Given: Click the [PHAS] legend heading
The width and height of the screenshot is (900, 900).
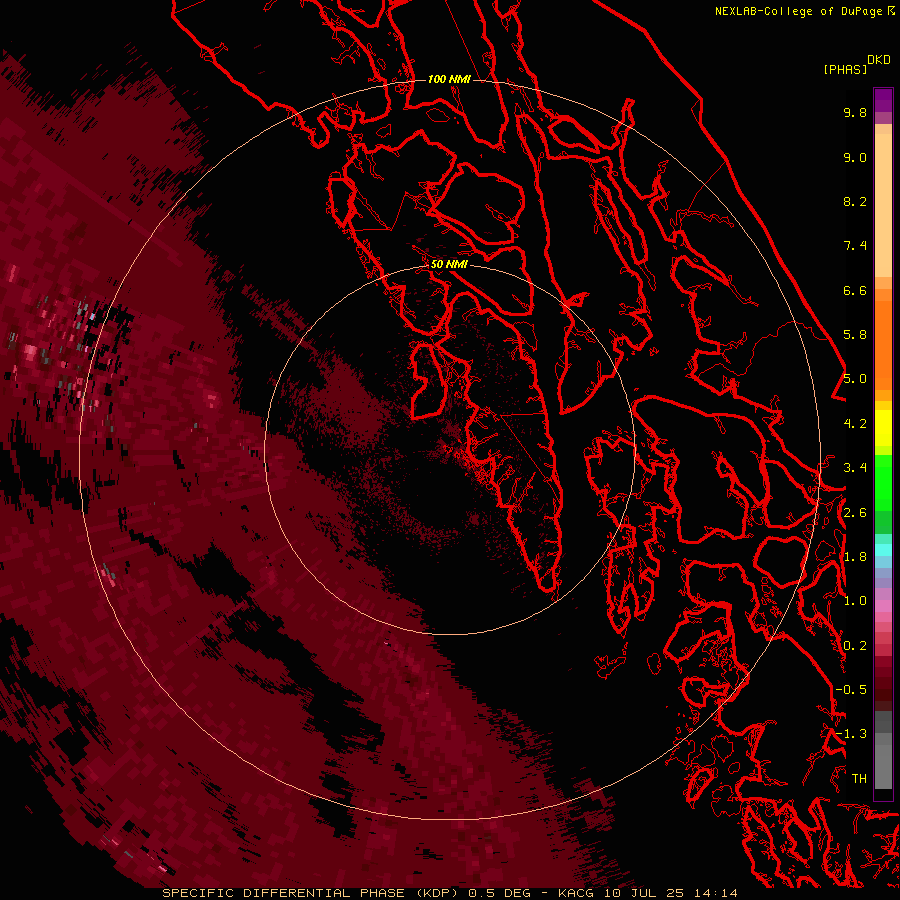Looking at the screenshot, I should point(845,69).
